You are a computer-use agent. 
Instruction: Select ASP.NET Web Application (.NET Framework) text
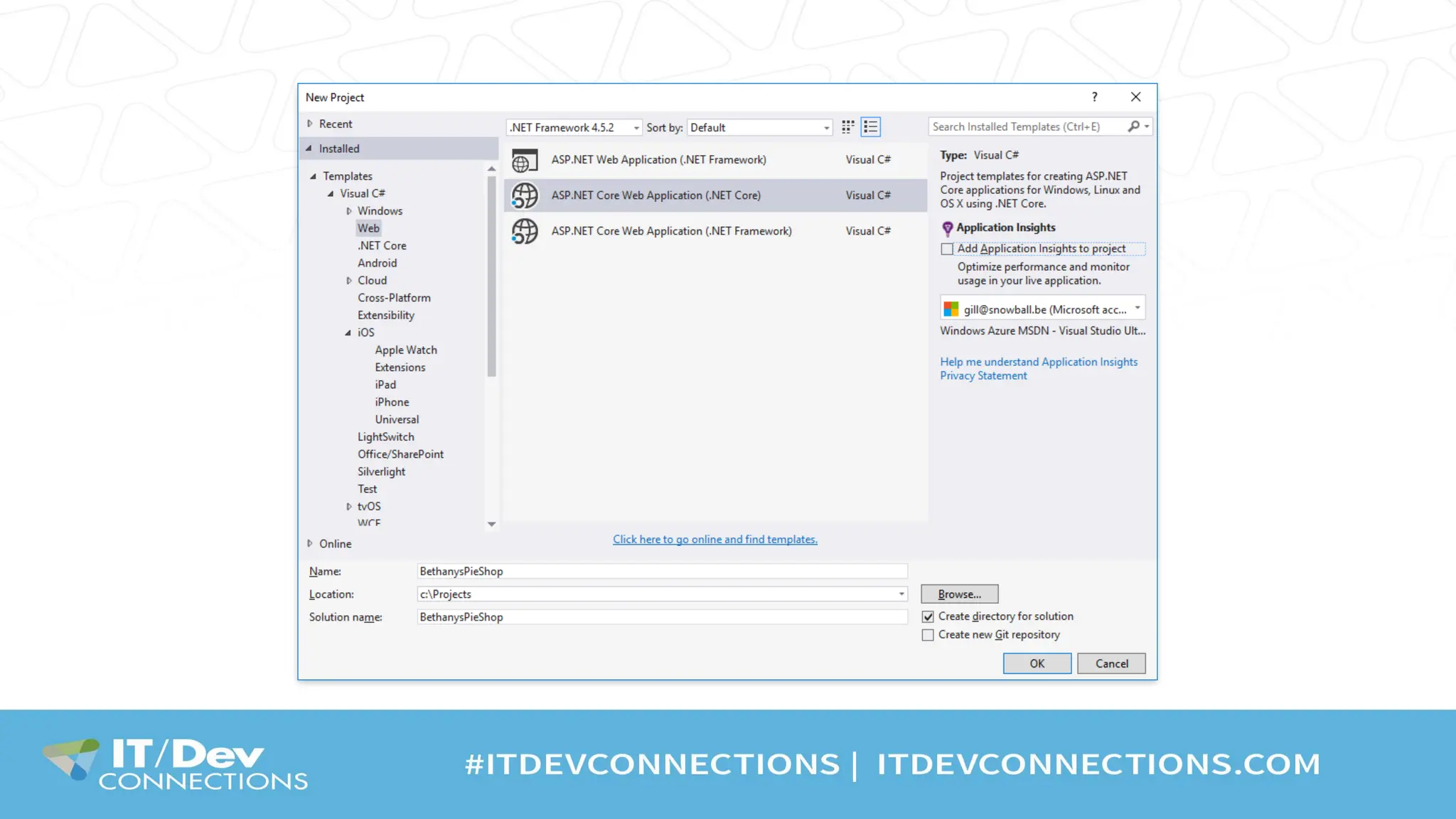point(658,160)
